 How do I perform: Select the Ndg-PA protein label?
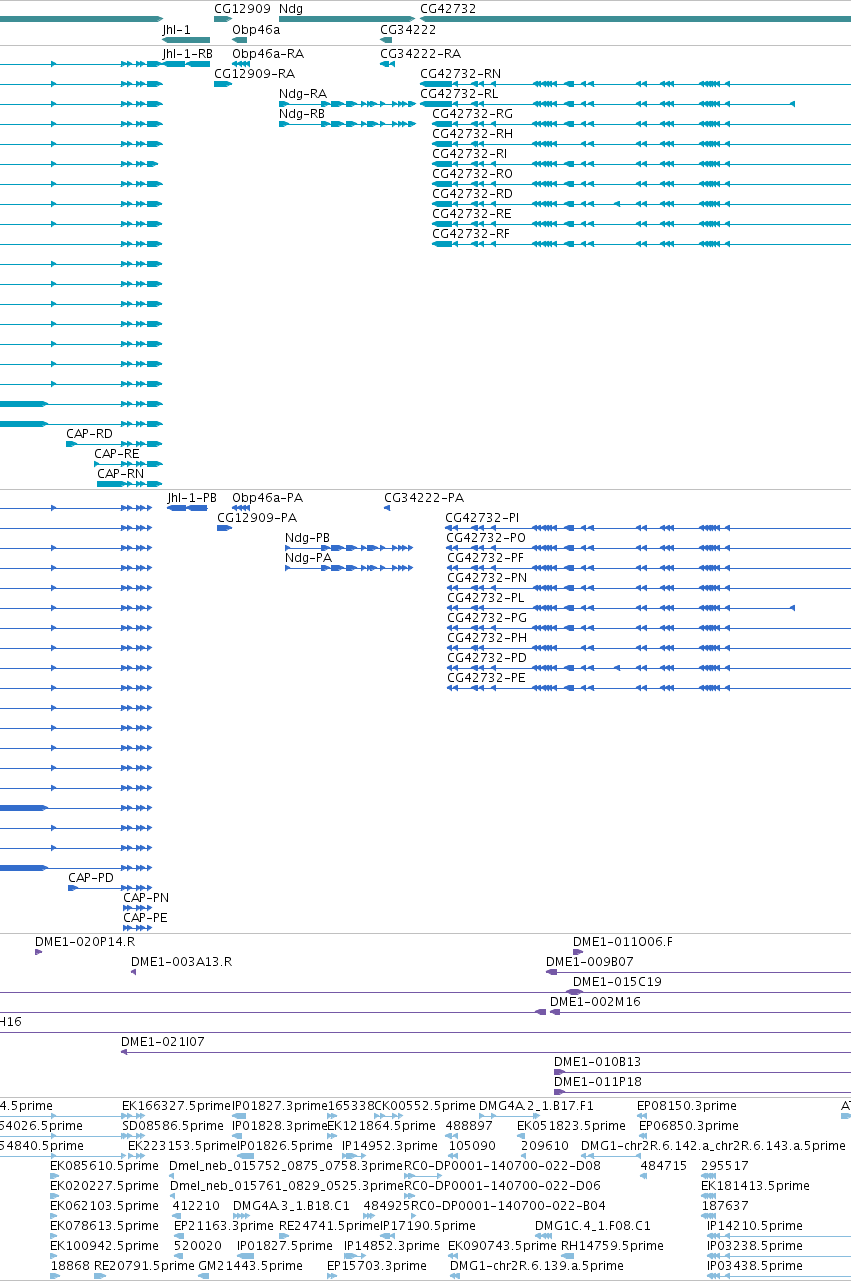click(x=308, y=558)
